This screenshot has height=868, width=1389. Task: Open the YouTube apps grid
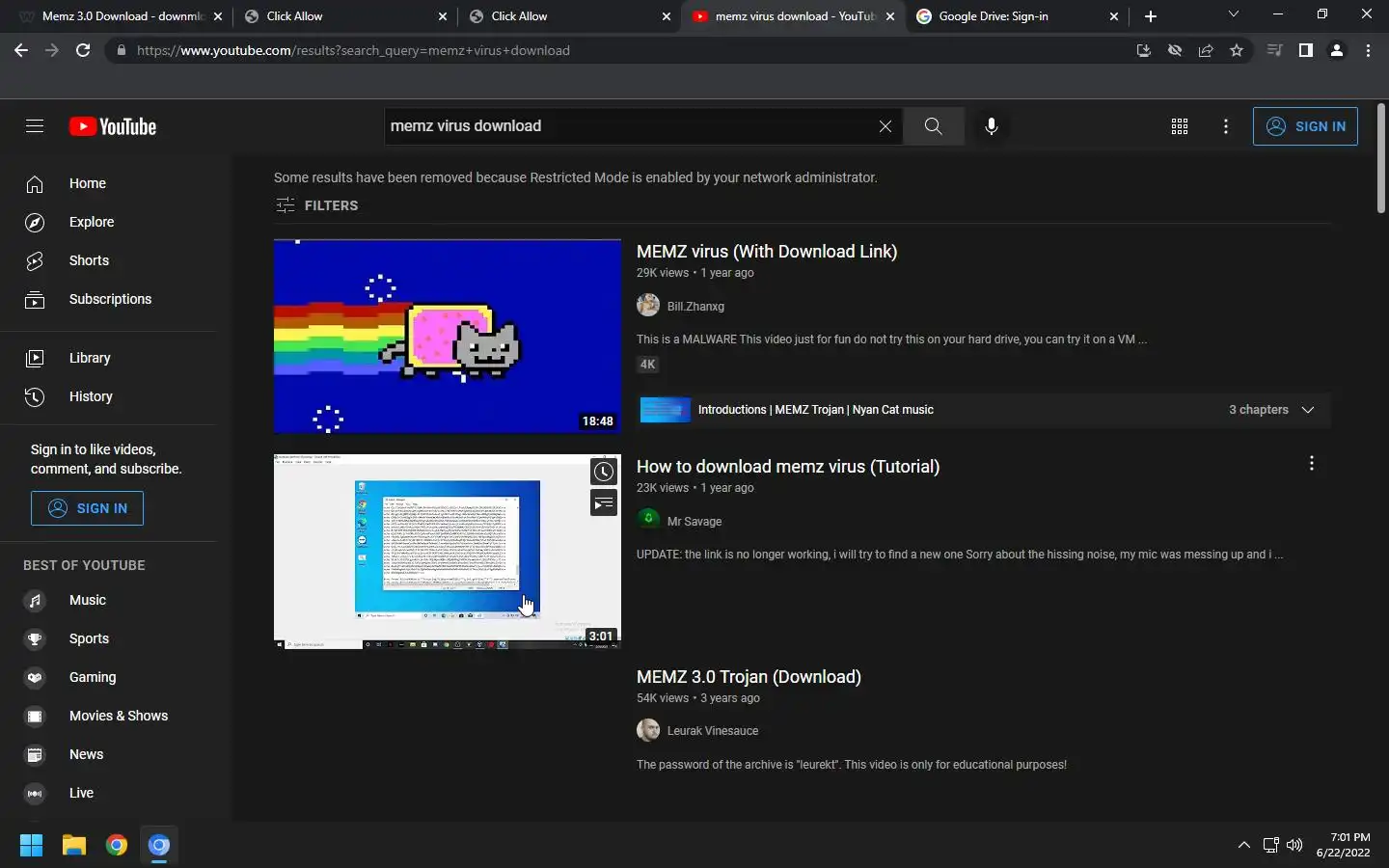click(x=1180, y=126)
